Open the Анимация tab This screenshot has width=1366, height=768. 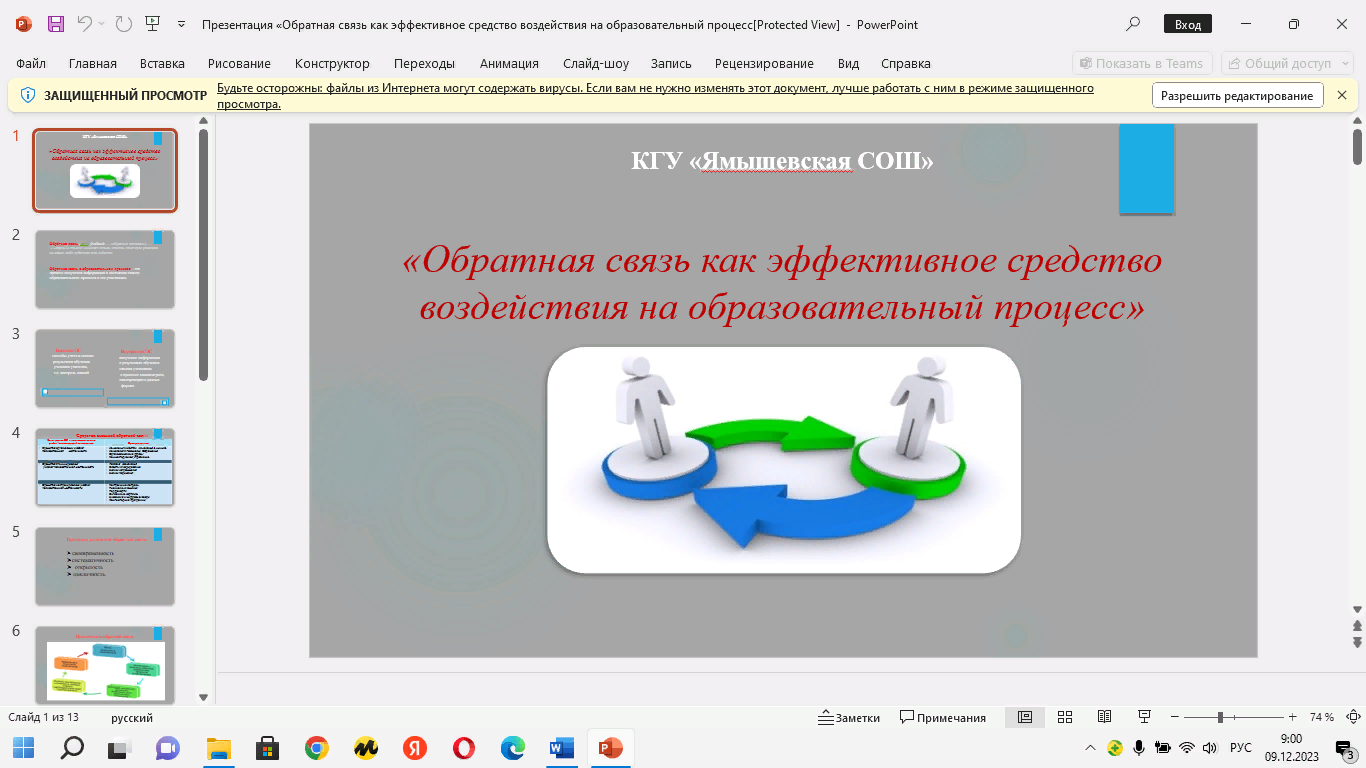click(509, 63)
